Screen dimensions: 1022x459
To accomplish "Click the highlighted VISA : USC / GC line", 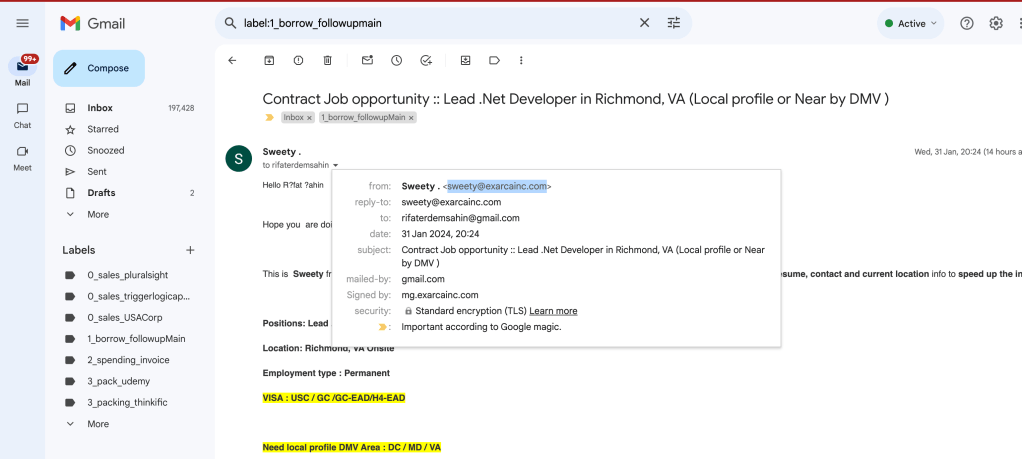I will point(334,398).
